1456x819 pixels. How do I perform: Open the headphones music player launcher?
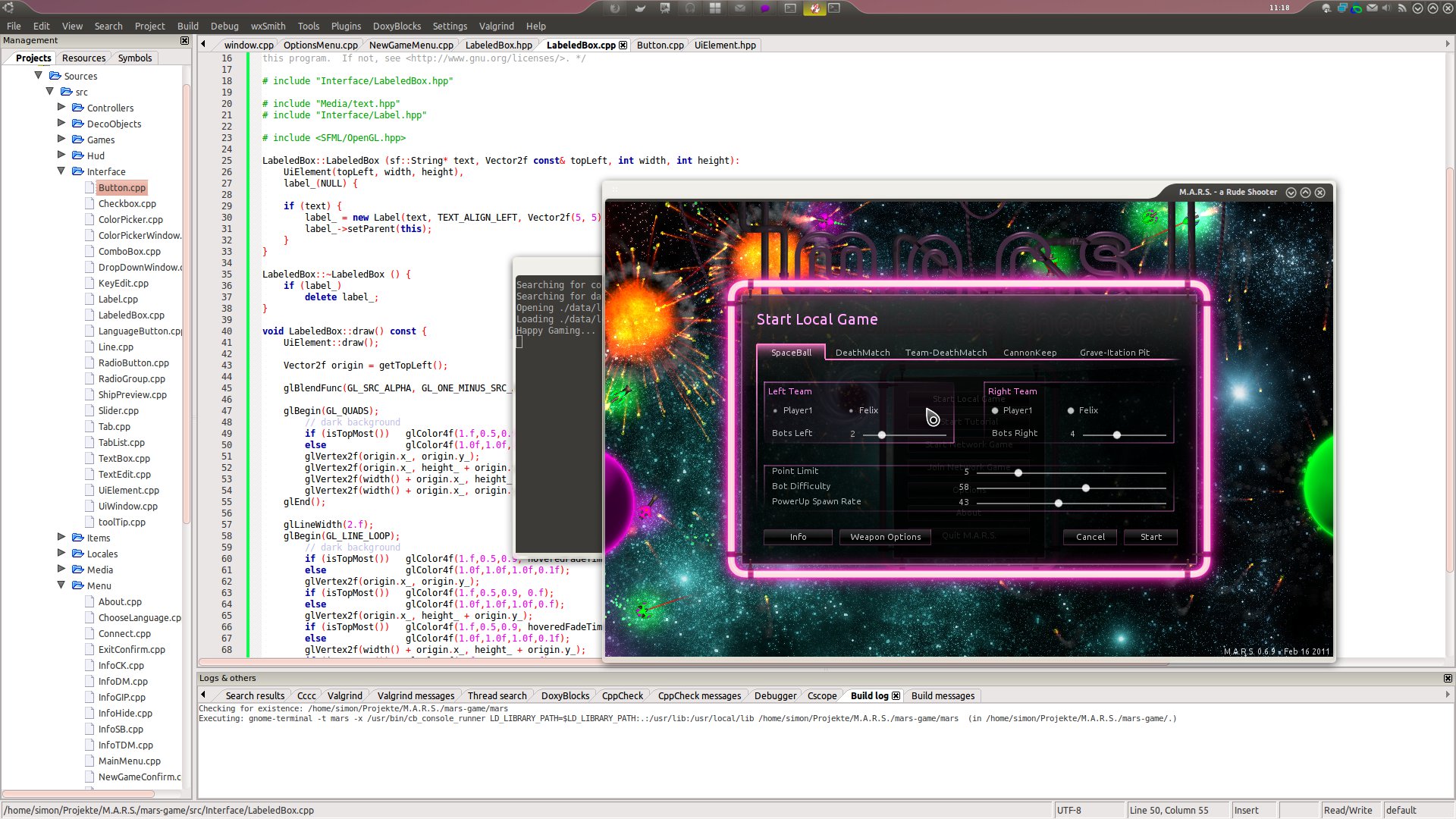point(689,8)
